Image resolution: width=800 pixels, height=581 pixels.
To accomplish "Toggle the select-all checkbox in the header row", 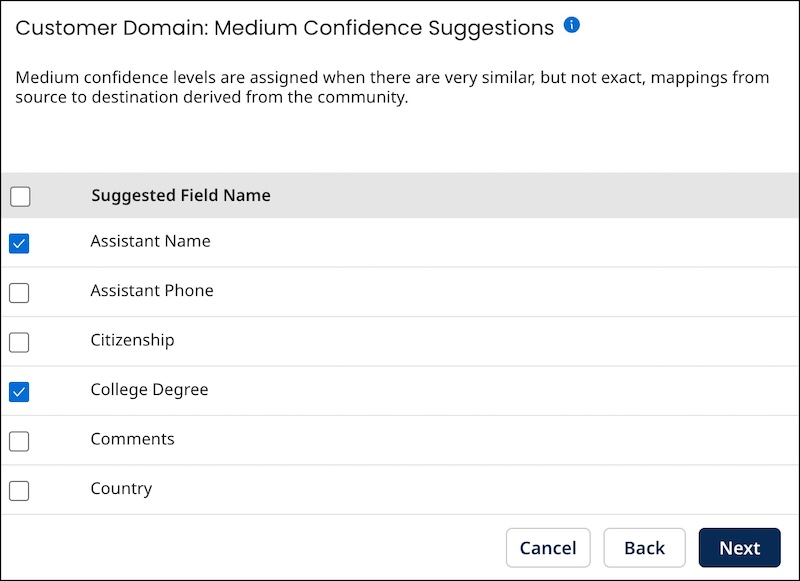I will coord(20,196).
